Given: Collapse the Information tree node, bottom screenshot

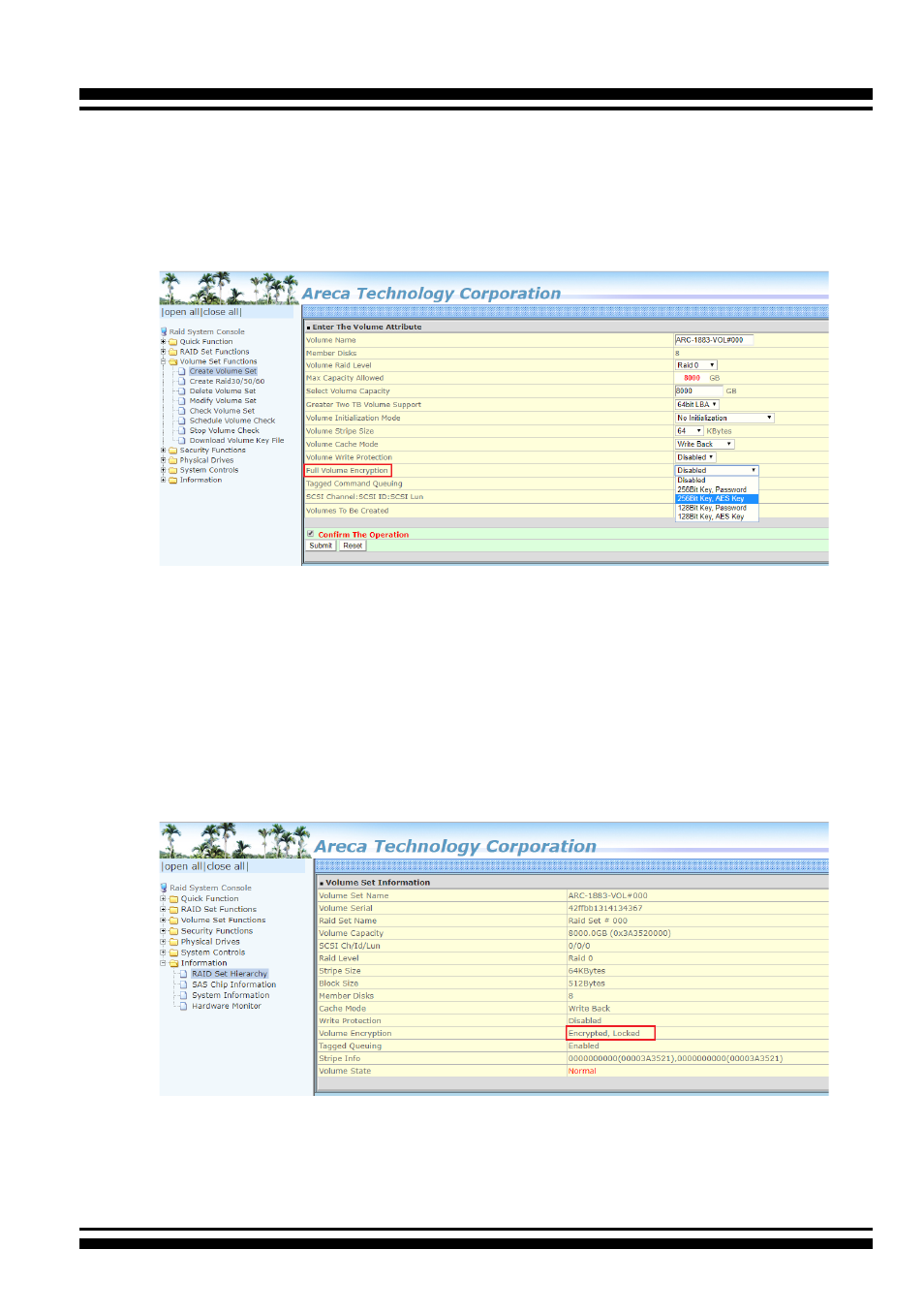Looking at the screenshot, I should [163, 963].
